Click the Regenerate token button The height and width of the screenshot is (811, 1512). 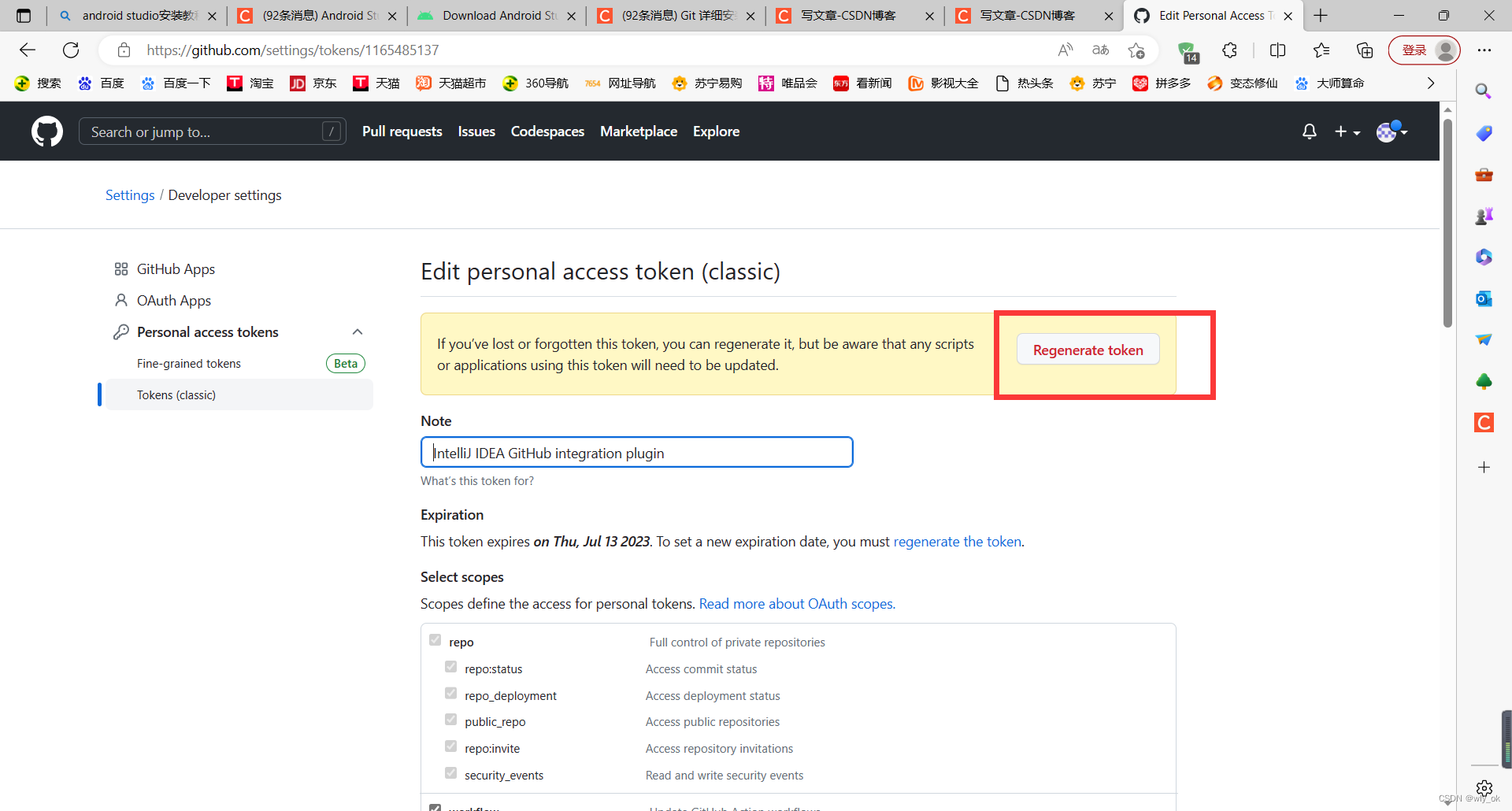(x=1088, y=350)
